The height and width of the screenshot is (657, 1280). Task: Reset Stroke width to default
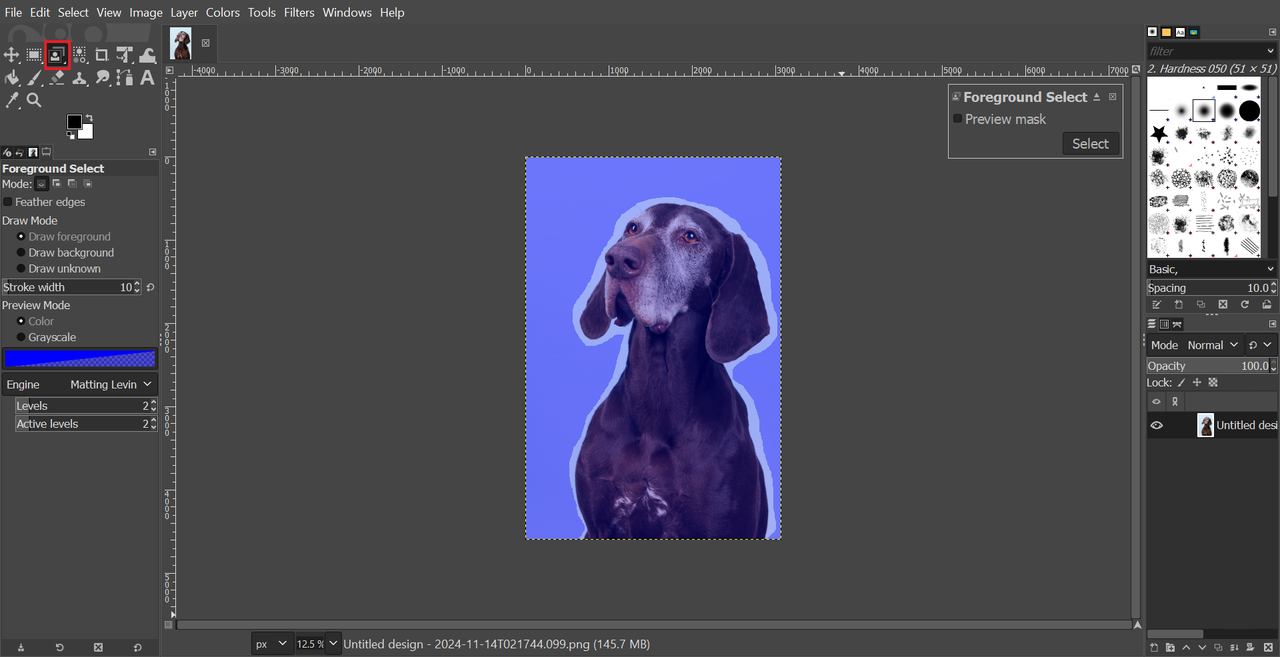[x=150, y=287]
